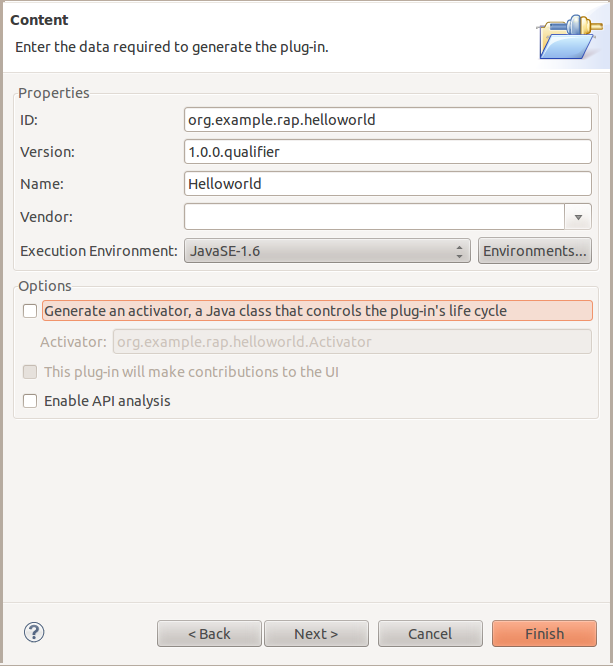Toggle the plug-in UI contributions checkbox
Image resolution: width=613 pixels, height=666 pixels.
coord(30,372)
